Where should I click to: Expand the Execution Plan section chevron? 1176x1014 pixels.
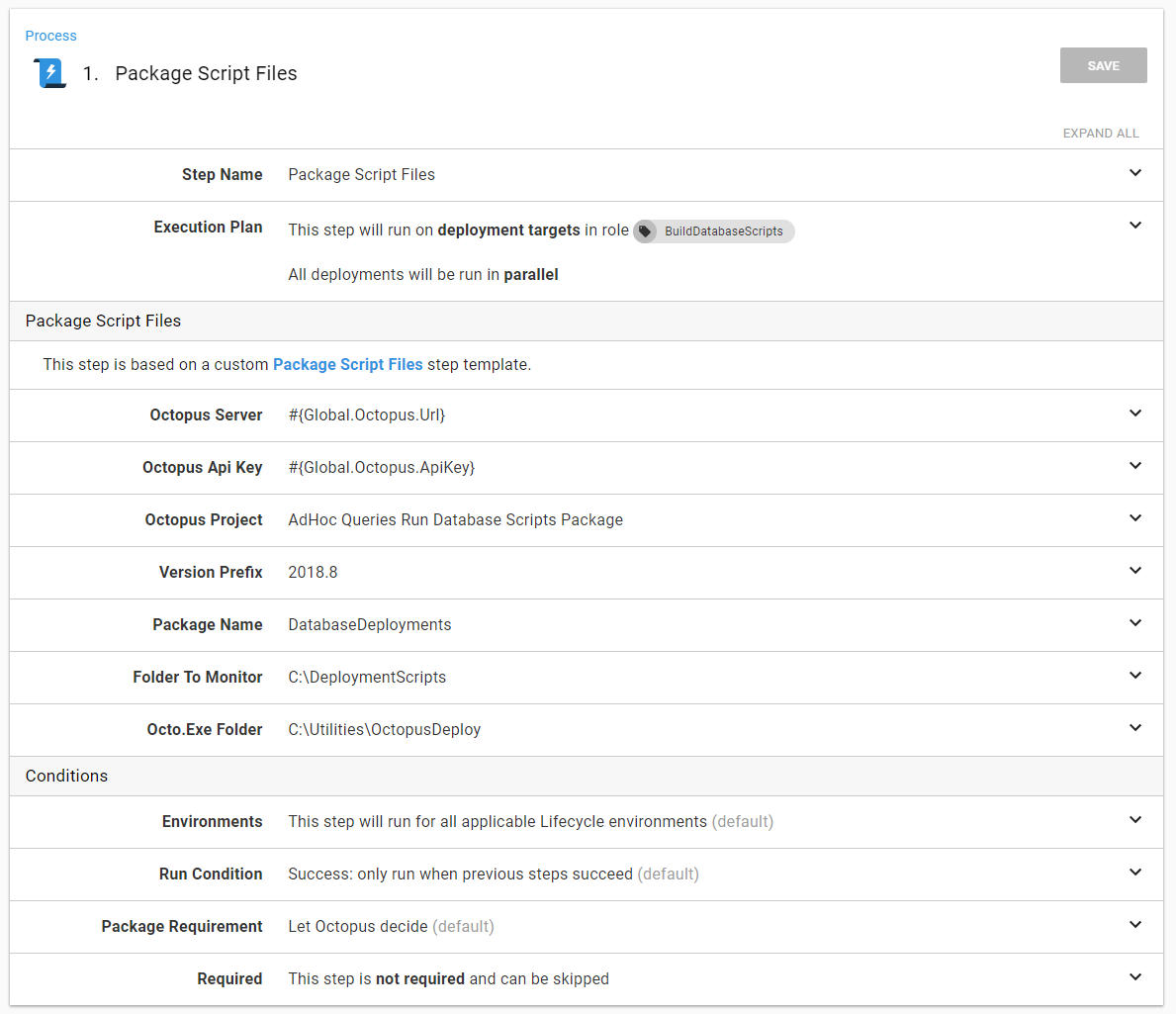click(x=1134, y=226)
